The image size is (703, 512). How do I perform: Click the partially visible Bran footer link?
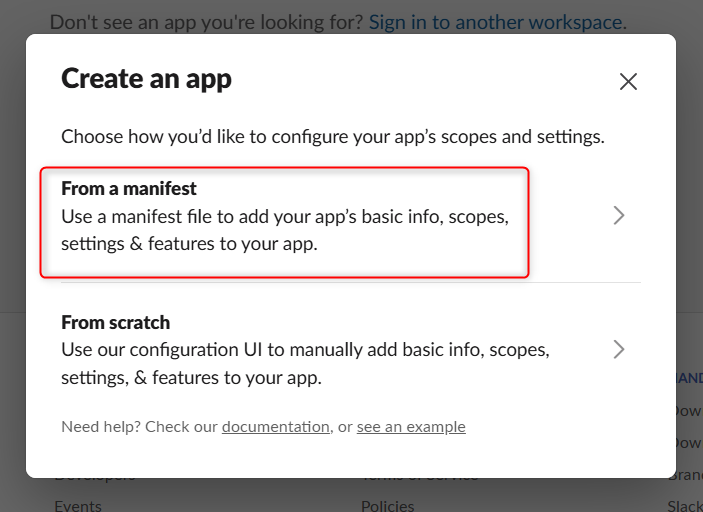(x=685, y=477)
